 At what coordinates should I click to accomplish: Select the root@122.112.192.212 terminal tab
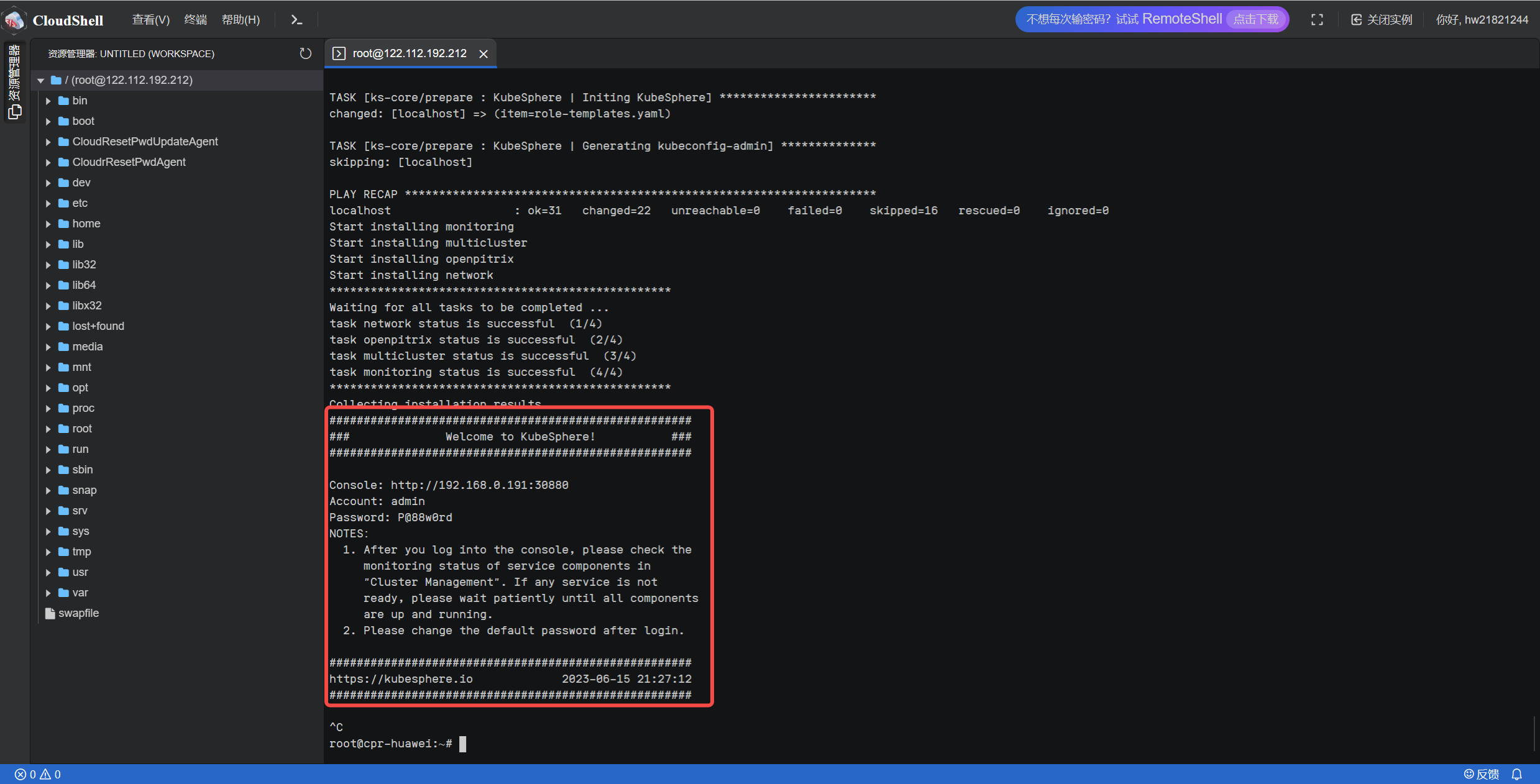(x=410, y=53)
